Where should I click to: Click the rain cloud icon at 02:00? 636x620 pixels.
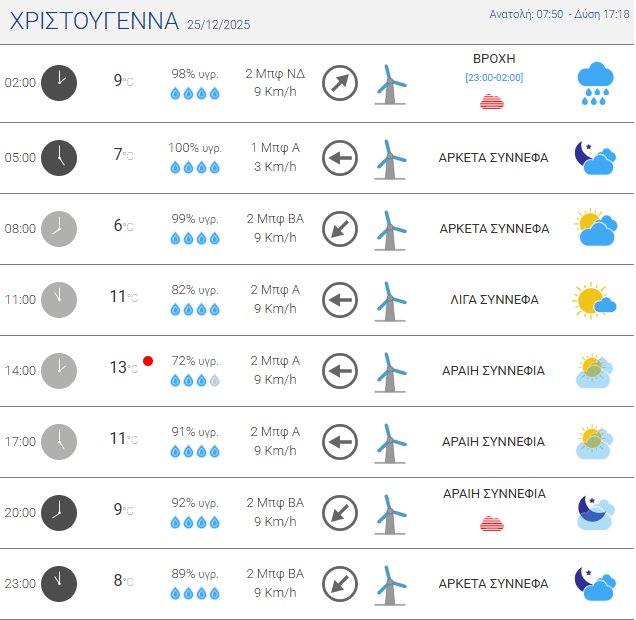(x=595, y=84)
